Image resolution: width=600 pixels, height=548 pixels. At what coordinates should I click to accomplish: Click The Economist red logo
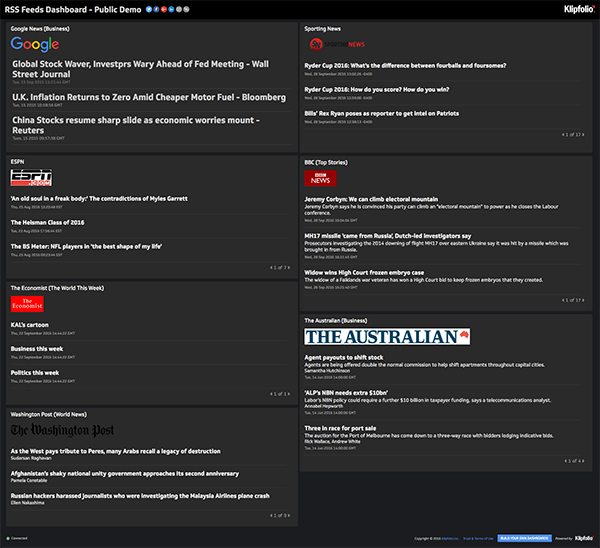click(27, 304)
